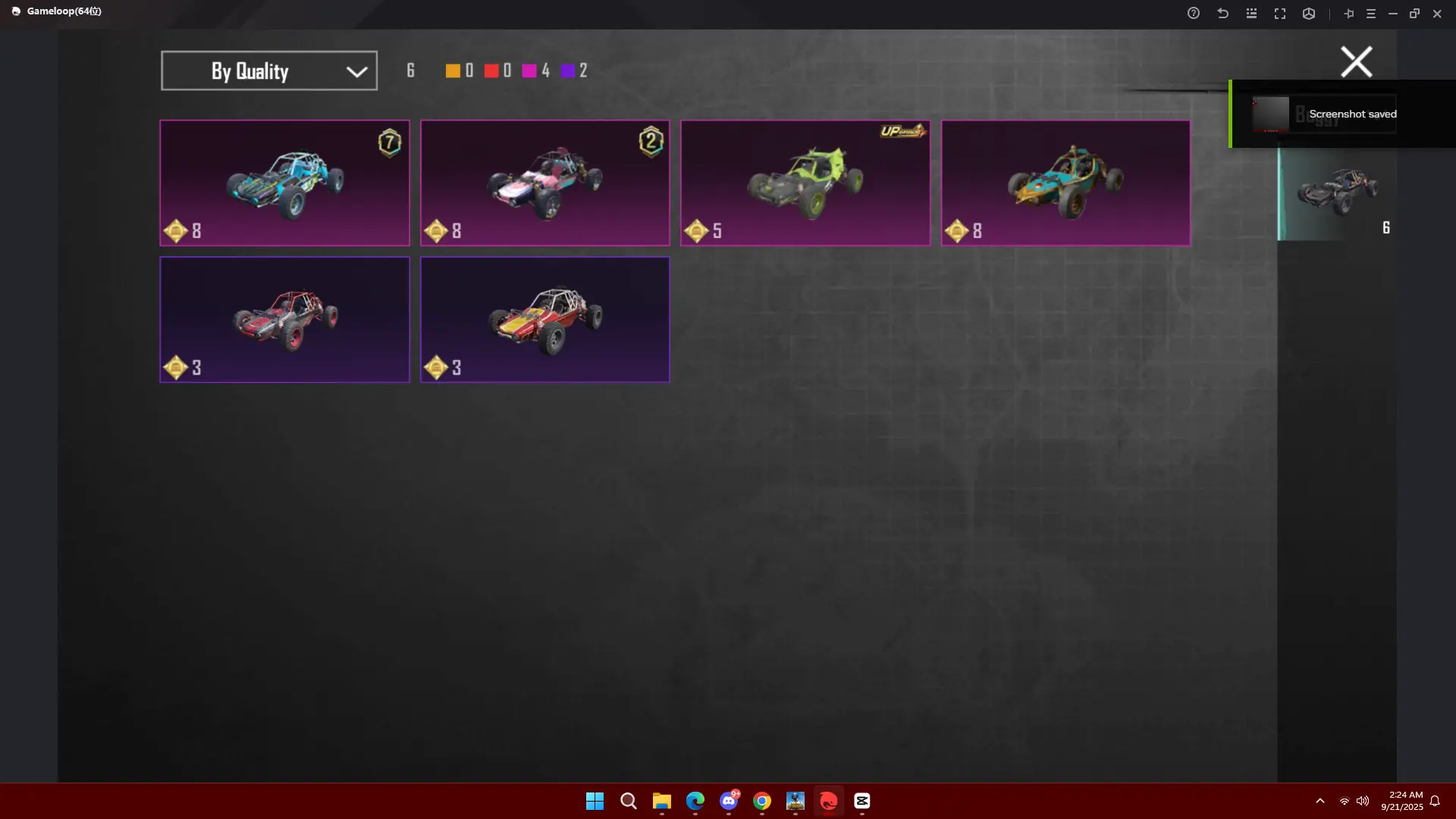Select the red and black buggy skin
This screenshot has height=819, width=1456.
pos(284,319)
